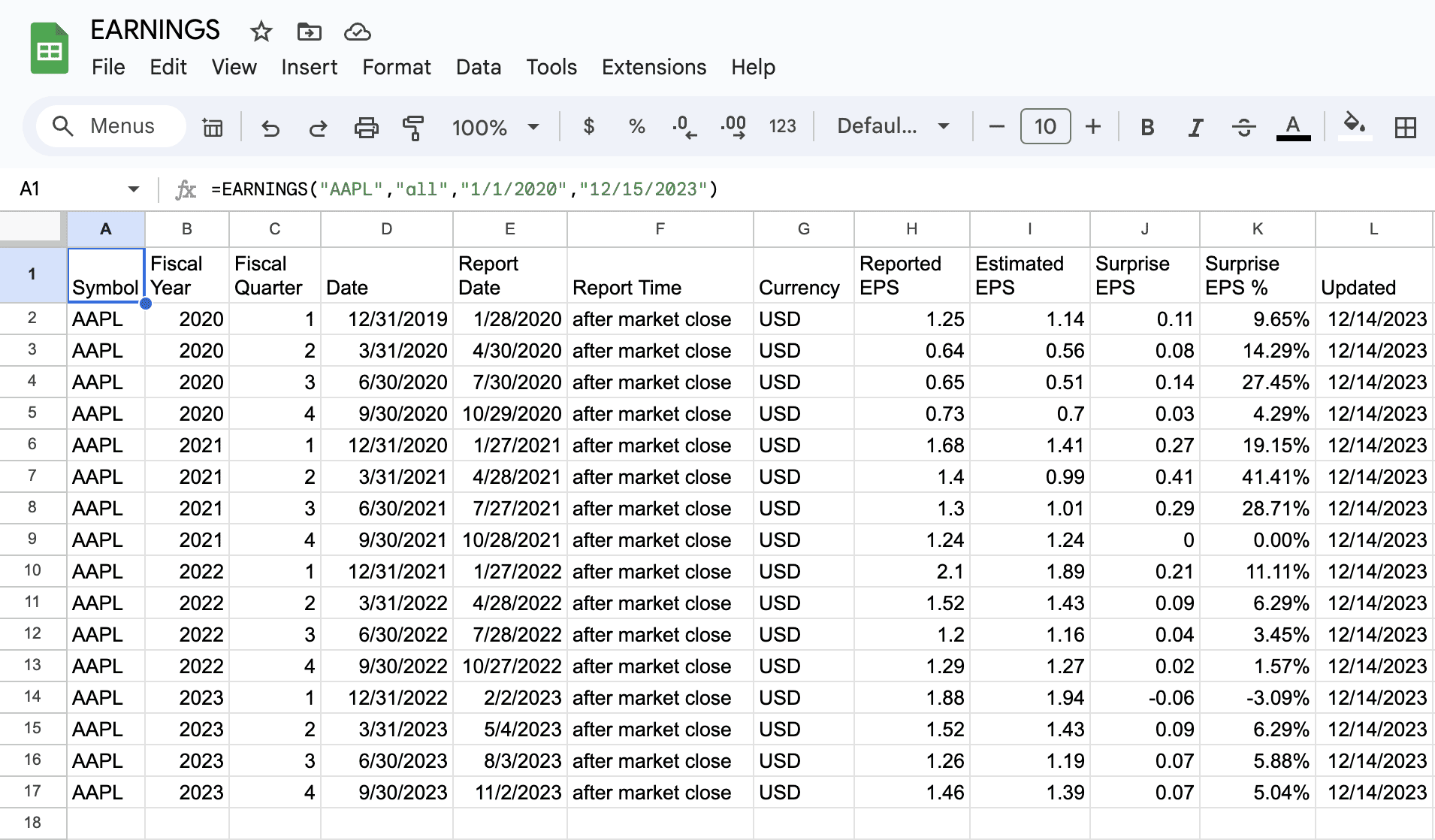The image size is (1435, 840).
Task: Open the name box dropdown
Action: (132, 189)
